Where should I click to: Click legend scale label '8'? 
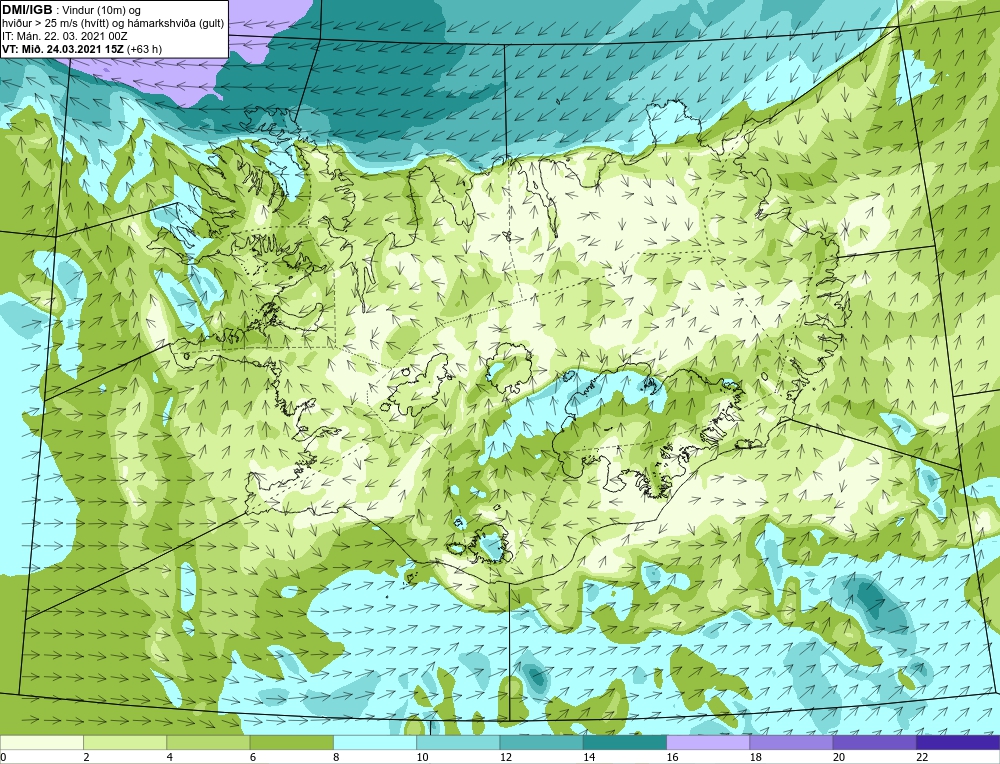tap(336, 757)
